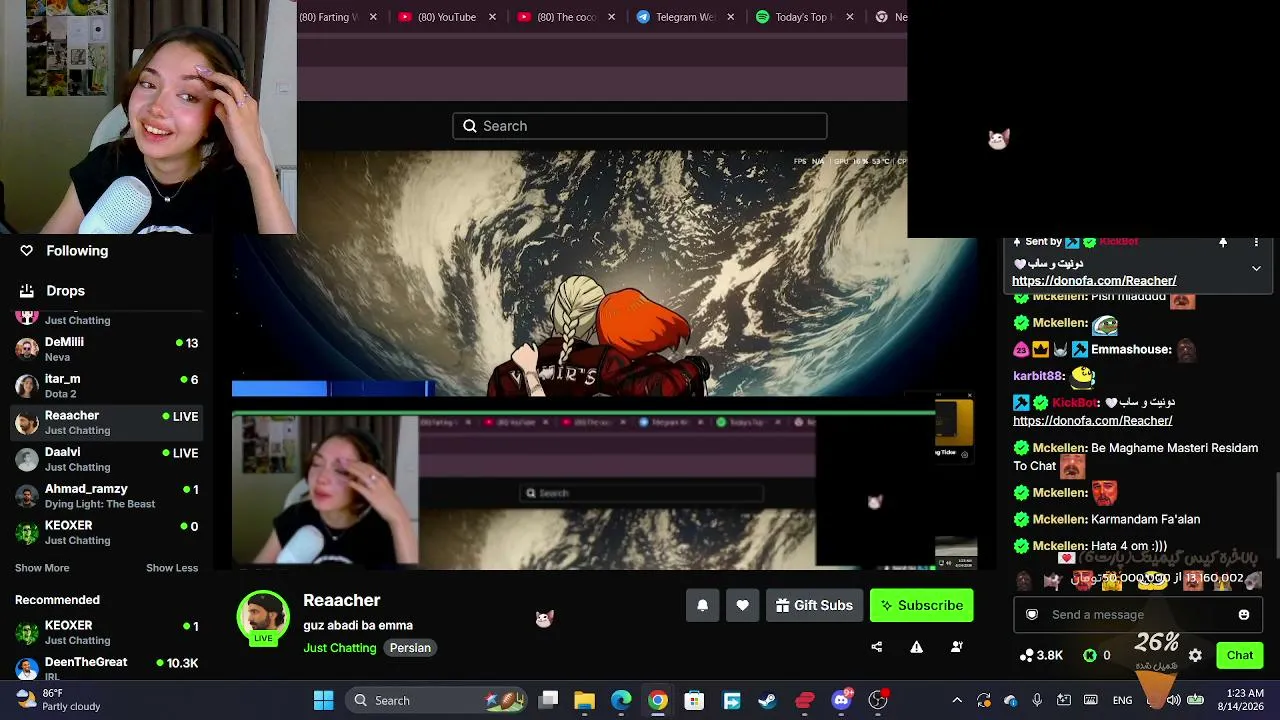1280x720 pixels.
Task: Open the Drops gift icon in sidebar
Action: [x=27, y=291]
